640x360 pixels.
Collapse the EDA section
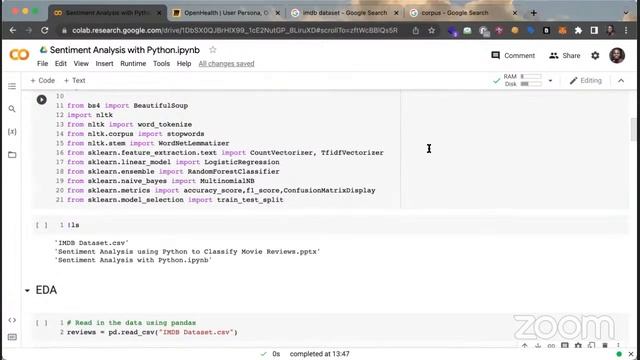click(27, 291)
